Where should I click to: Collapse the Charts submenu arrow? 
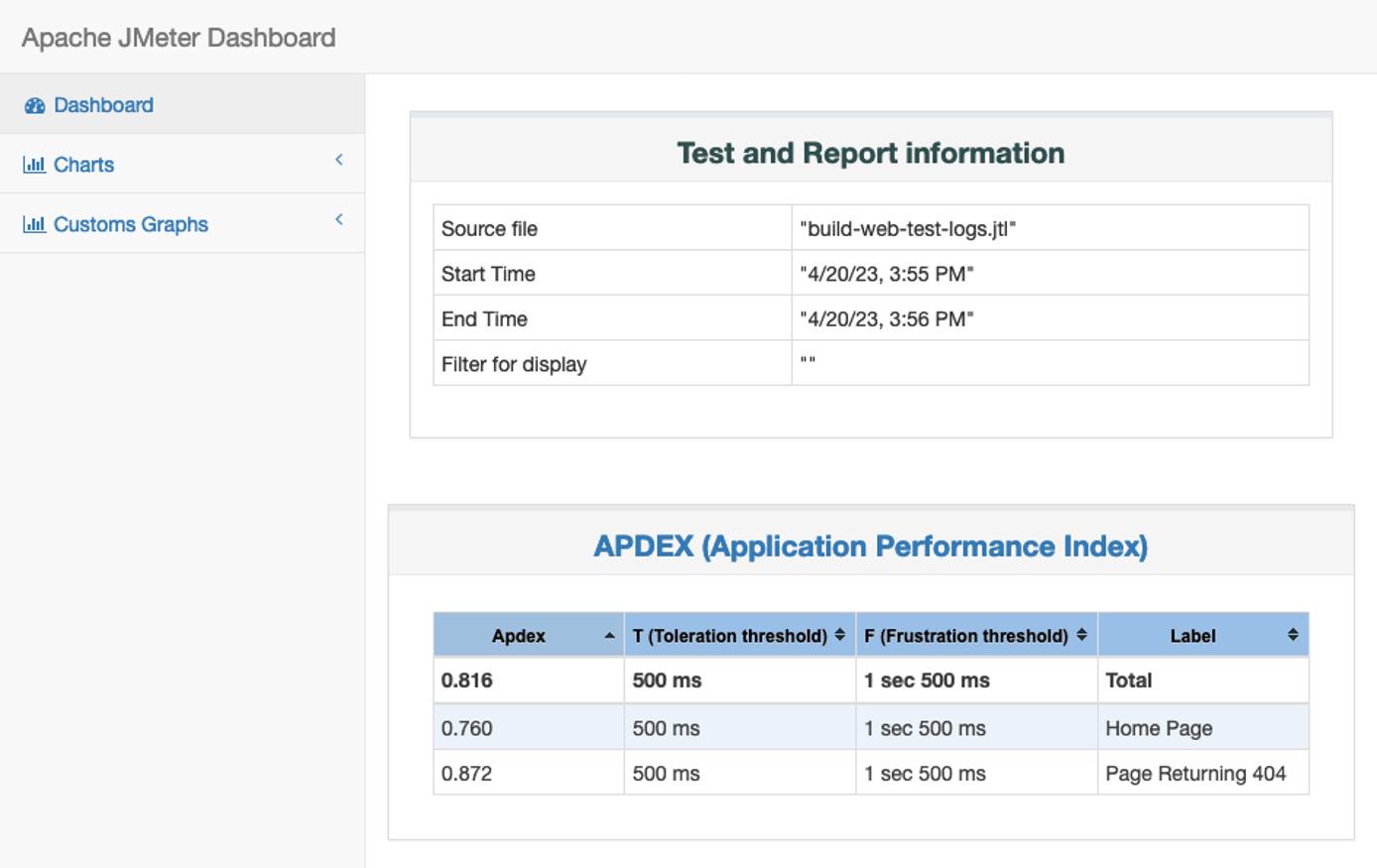(x=338, y=159)
